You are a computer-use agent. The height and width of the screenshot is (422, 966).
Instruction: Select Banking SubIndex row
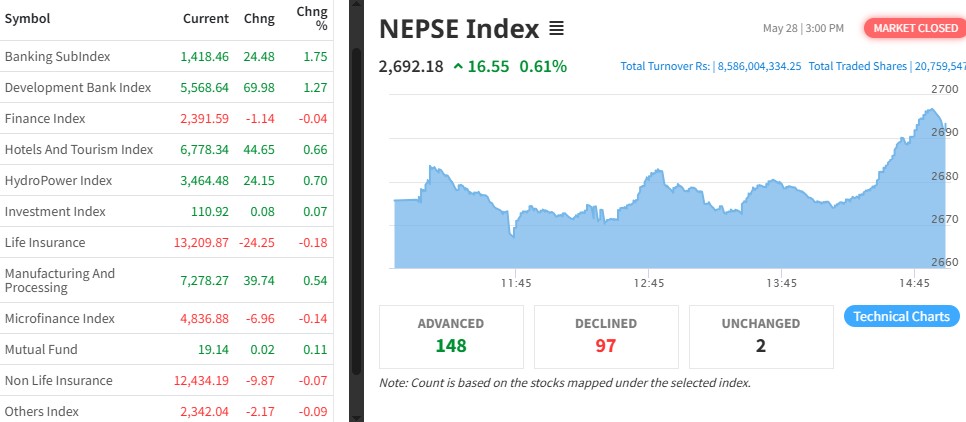pos(58,56)
